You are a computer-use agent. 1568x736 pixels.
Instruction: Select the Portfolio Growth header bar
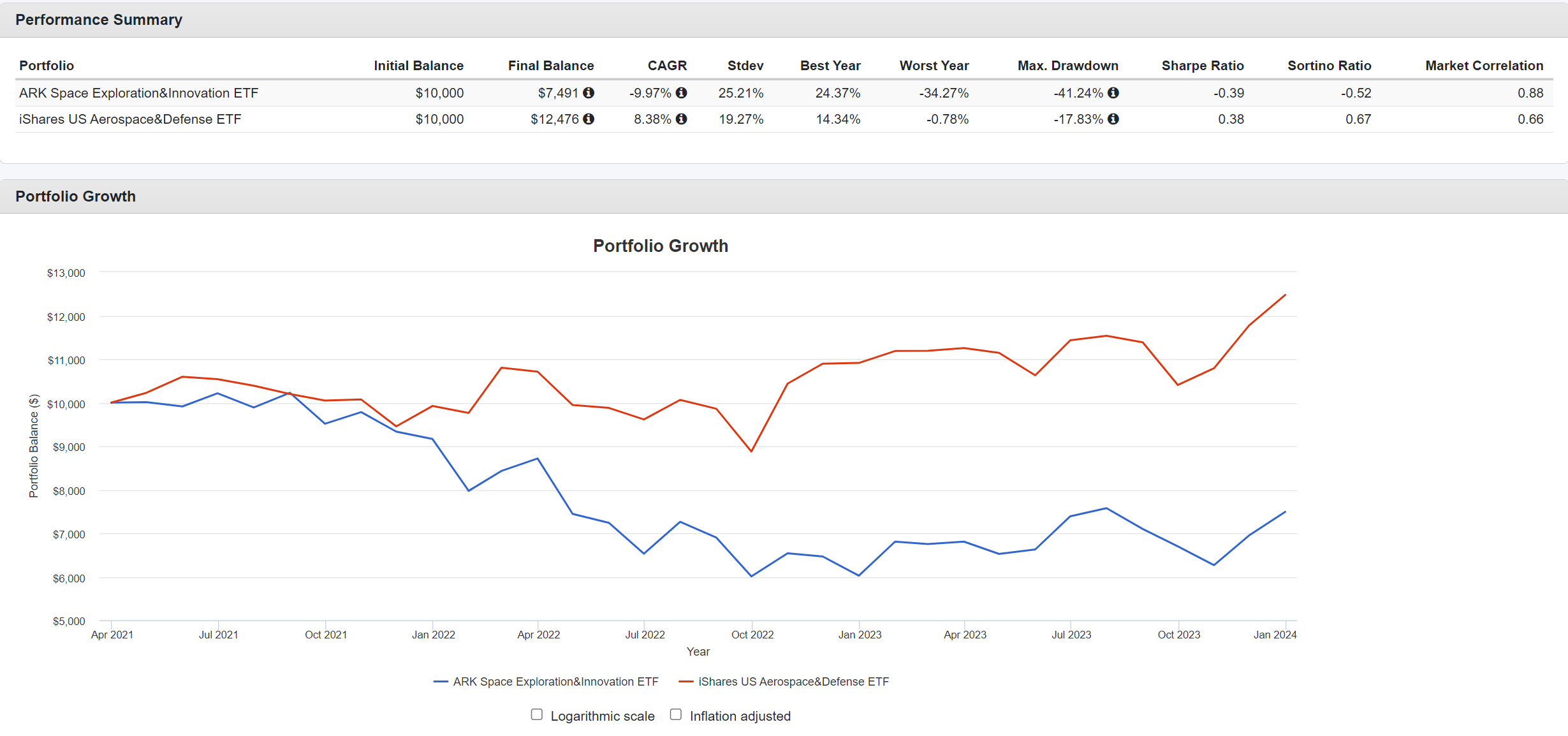click(x=75, y=196)
